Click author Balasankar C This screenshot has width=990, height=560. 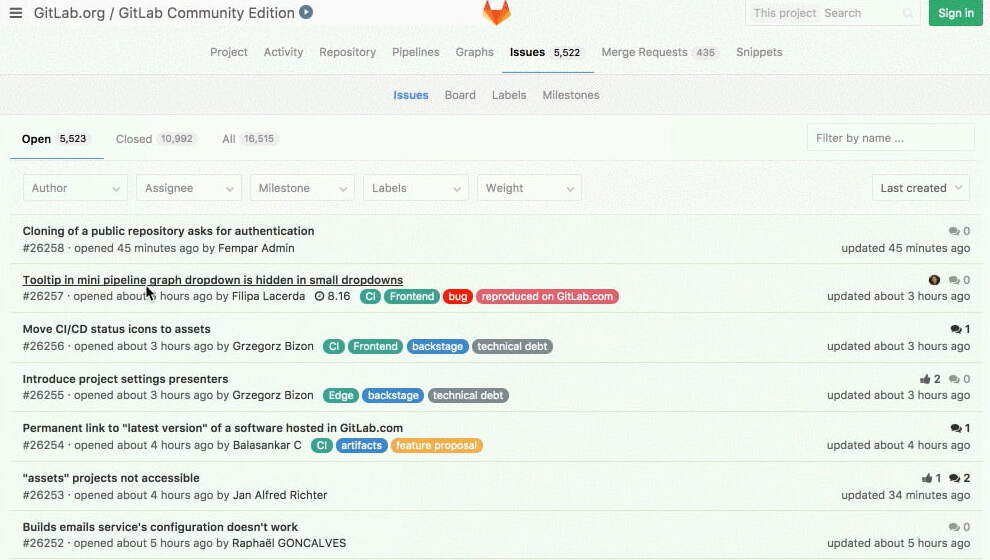(x=267, y=445)
